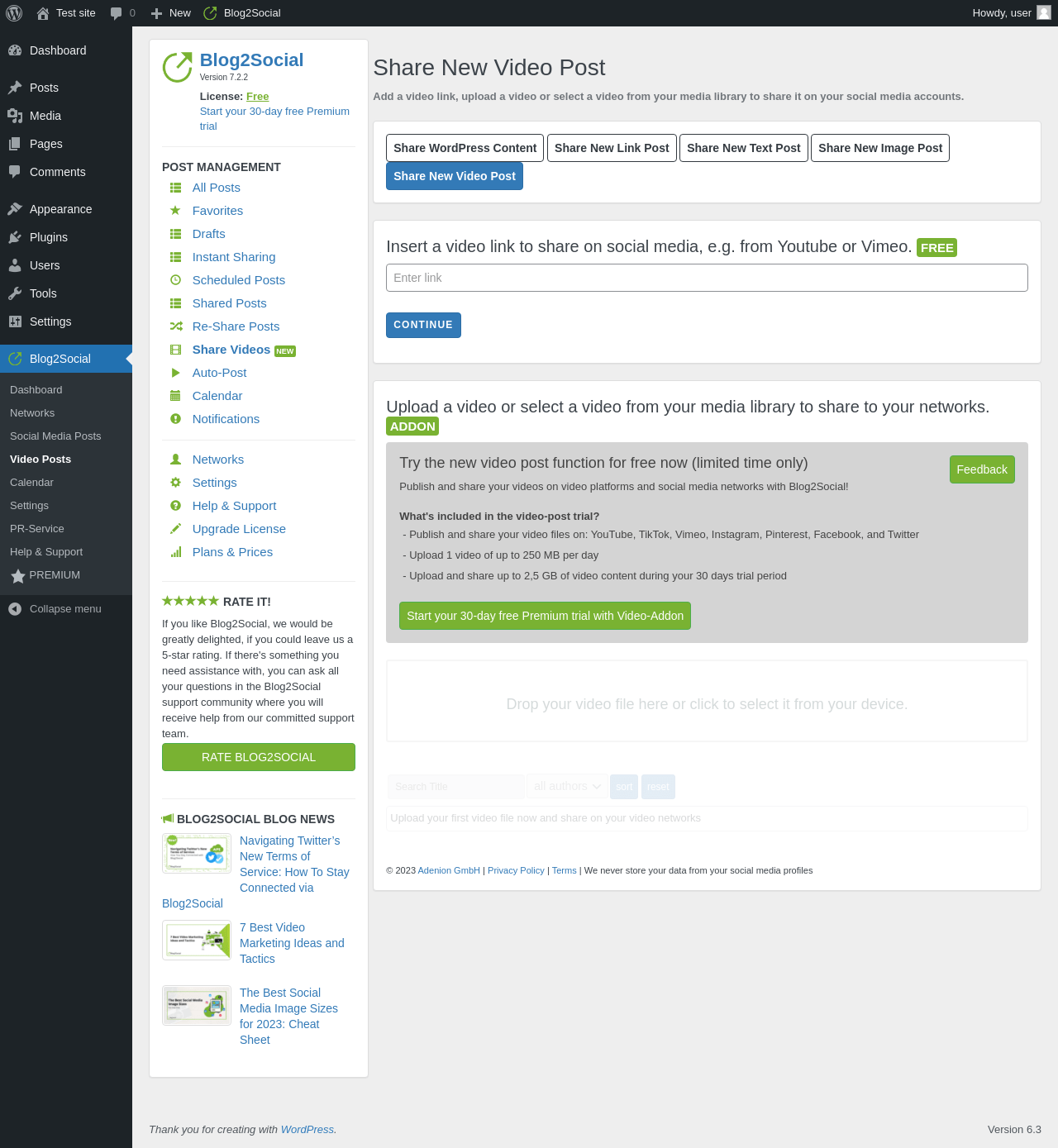The width and height of the screenshot is (1058, 1148).
Task: Click the Upgrade License pencil icon
Action: click(175, 529)
